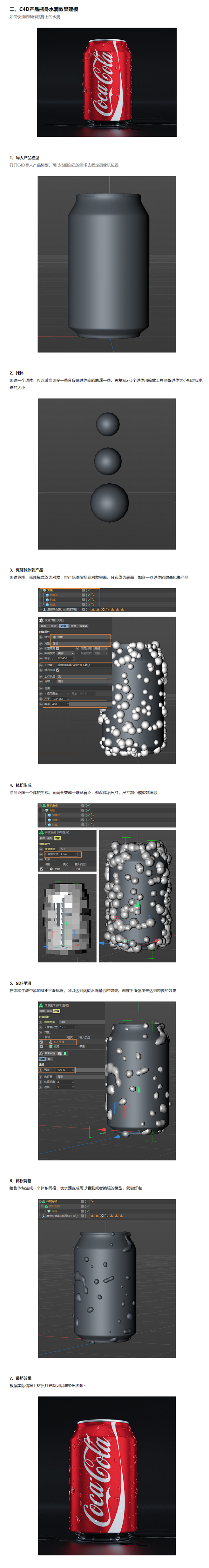
Task: Open the 效果器 tab
Action: [84, 626]
